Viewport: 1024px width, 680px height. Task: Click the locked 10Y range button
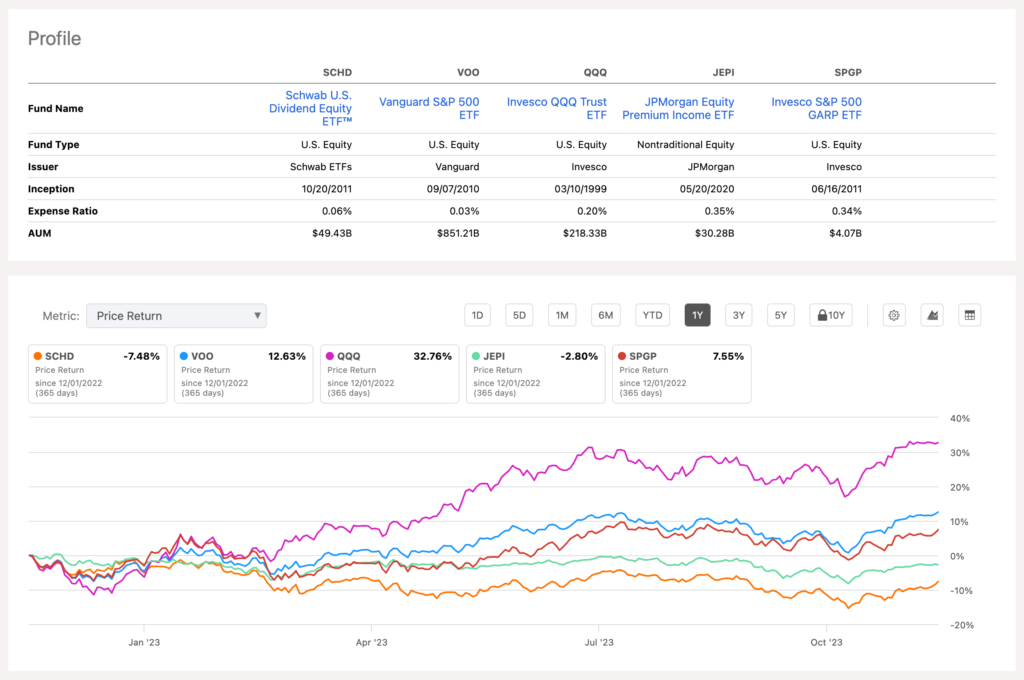coord(831,316)
